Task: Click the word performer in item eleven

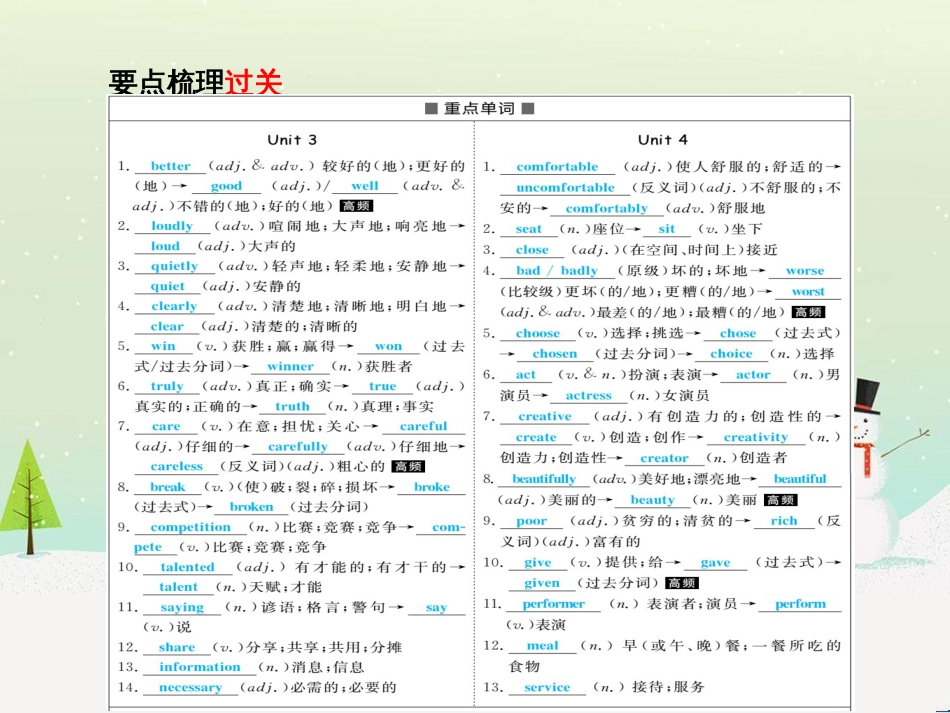Action: (x=552, y=604)
